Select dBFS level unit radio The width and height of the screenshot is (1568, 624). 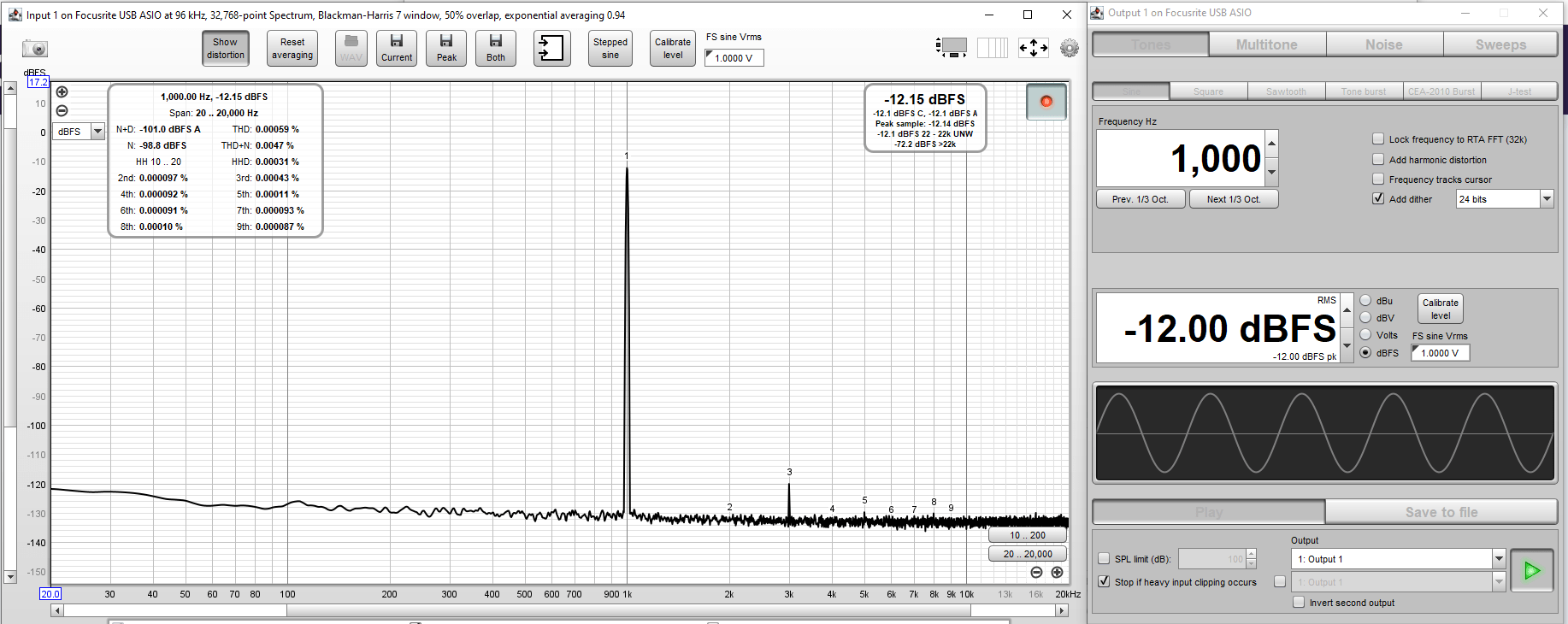(1365, 352)
